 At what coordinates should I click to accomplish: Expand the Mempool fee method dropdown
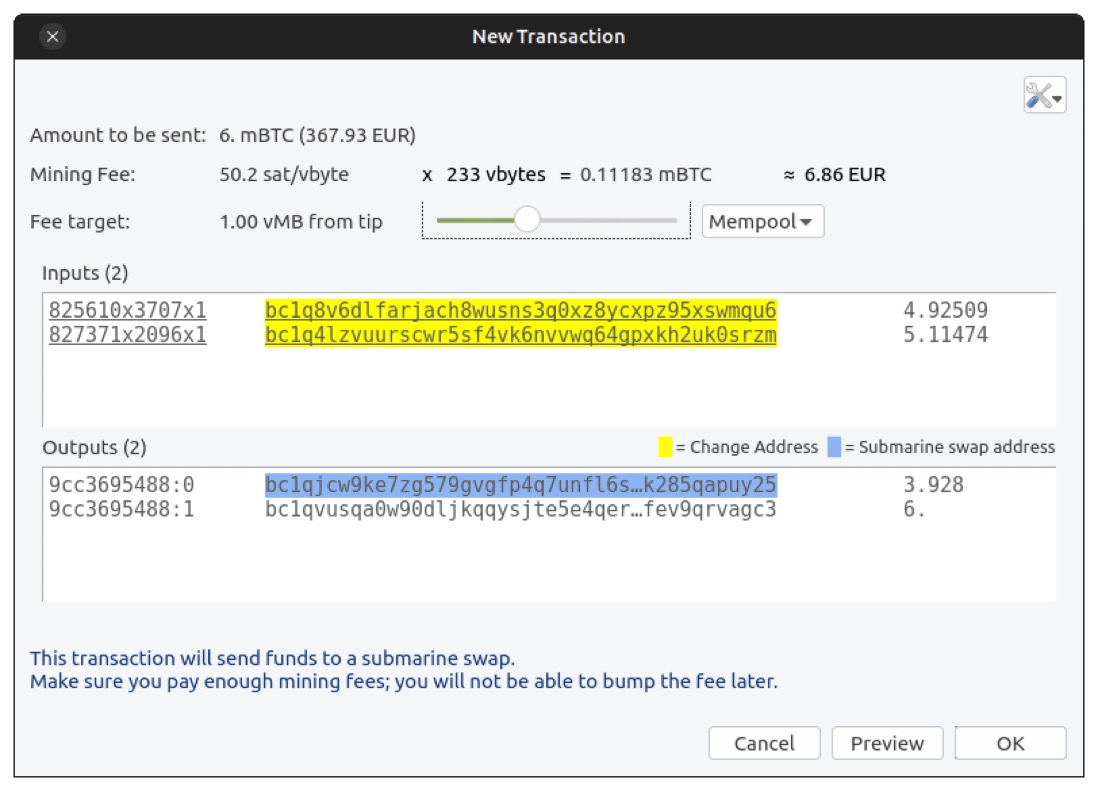tap(762, 222)
